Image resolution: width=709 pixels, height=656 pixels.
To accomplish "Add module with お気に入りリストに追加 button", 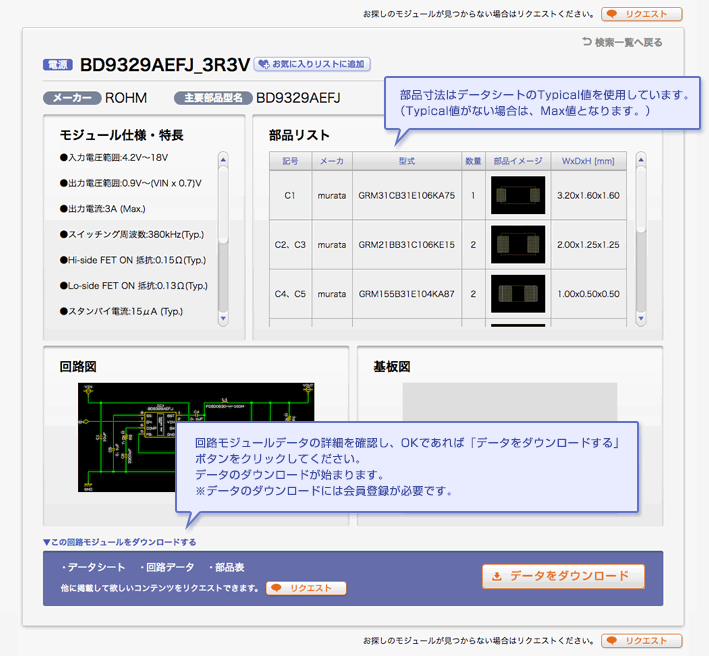I will click(312, 64).
